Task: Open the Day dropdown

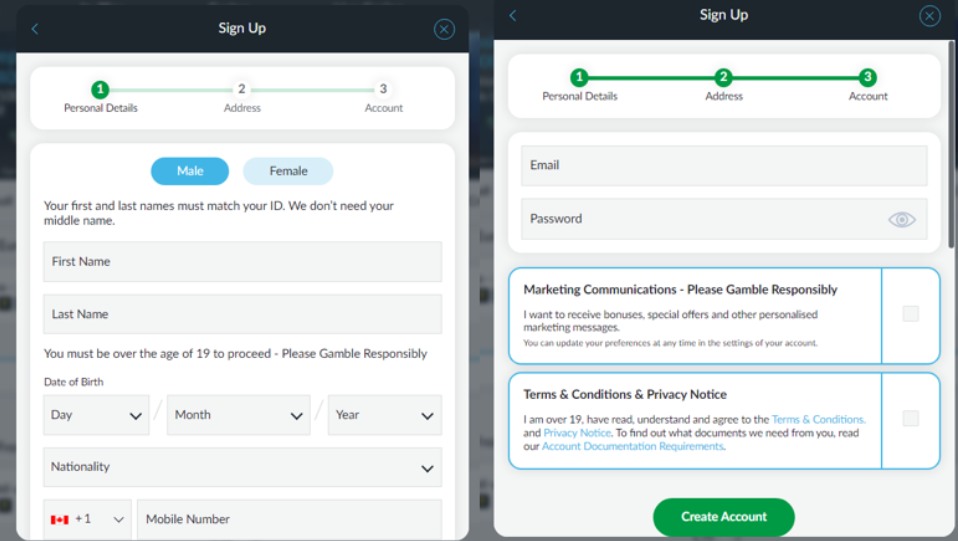Action: [96, 415]
